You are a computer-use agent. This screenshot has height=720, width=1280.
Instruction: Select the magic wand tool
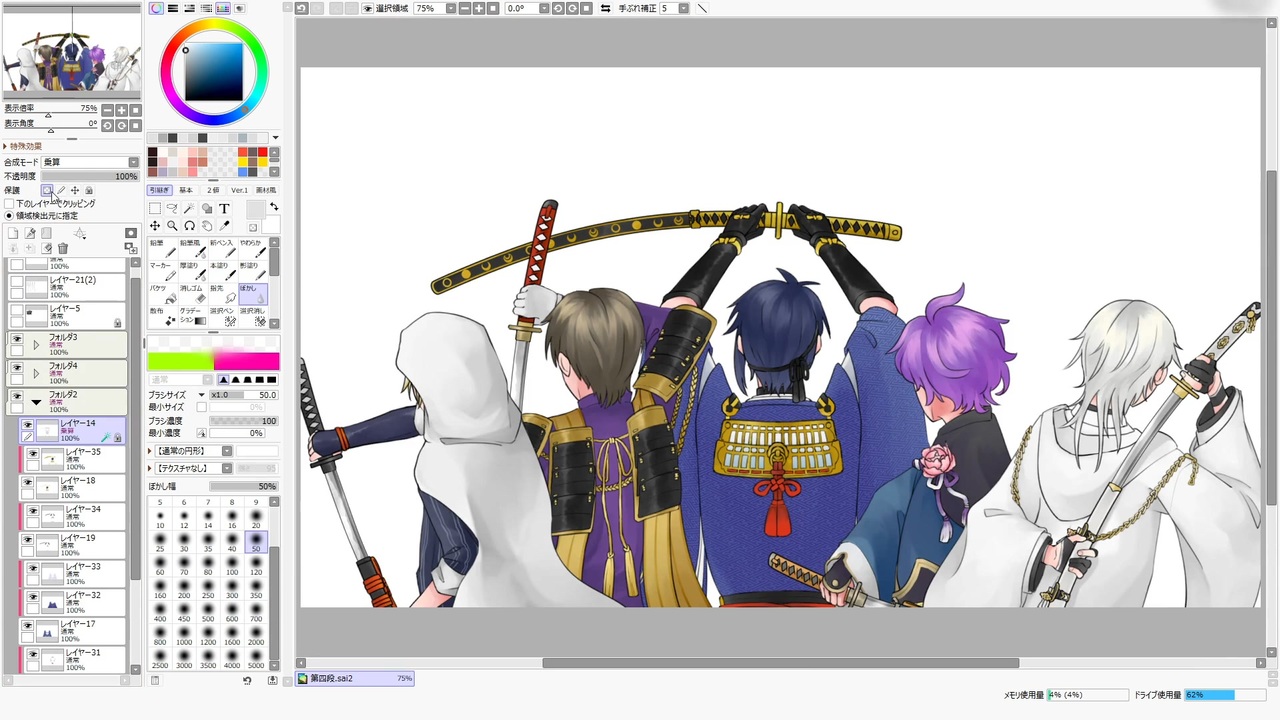189,209
